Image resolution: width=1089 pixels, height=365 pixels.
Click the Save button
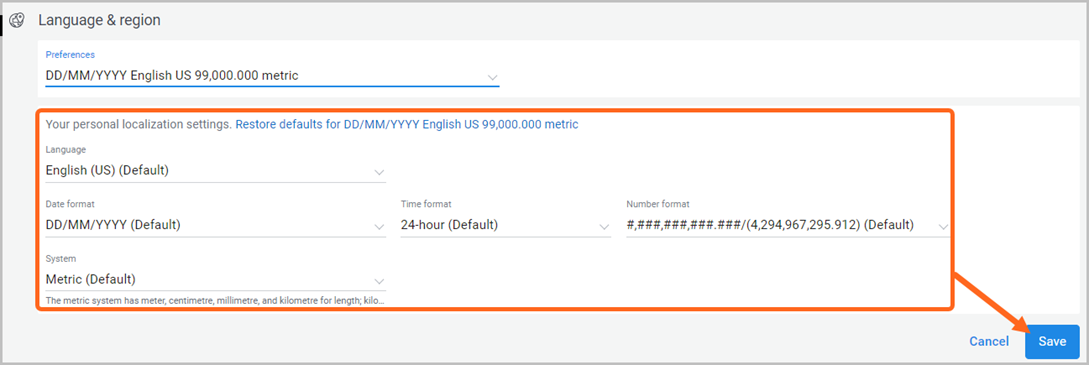pos(1052,341)
